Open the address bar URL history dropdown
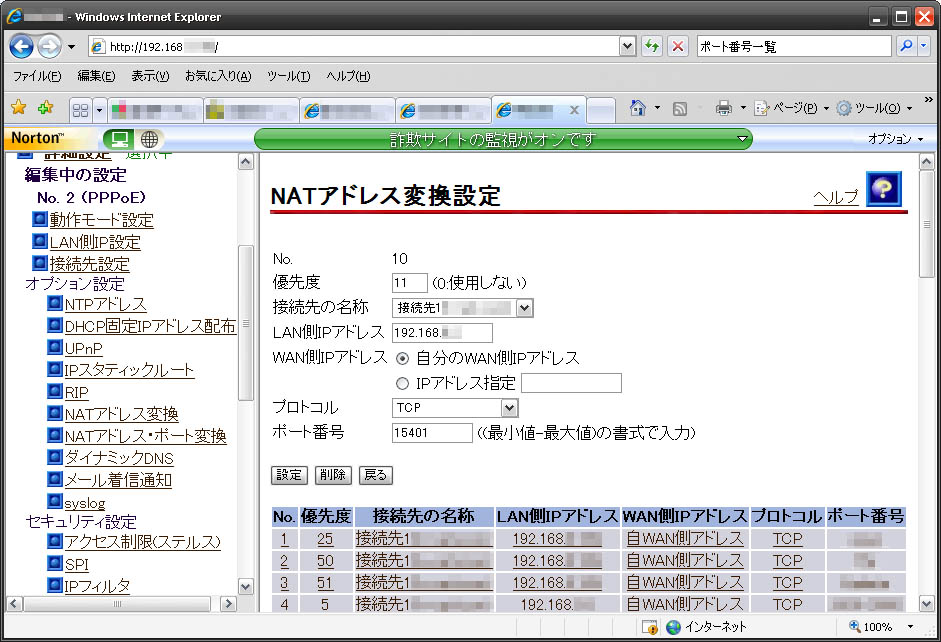The image size is (941, 642). coord(627,46)
